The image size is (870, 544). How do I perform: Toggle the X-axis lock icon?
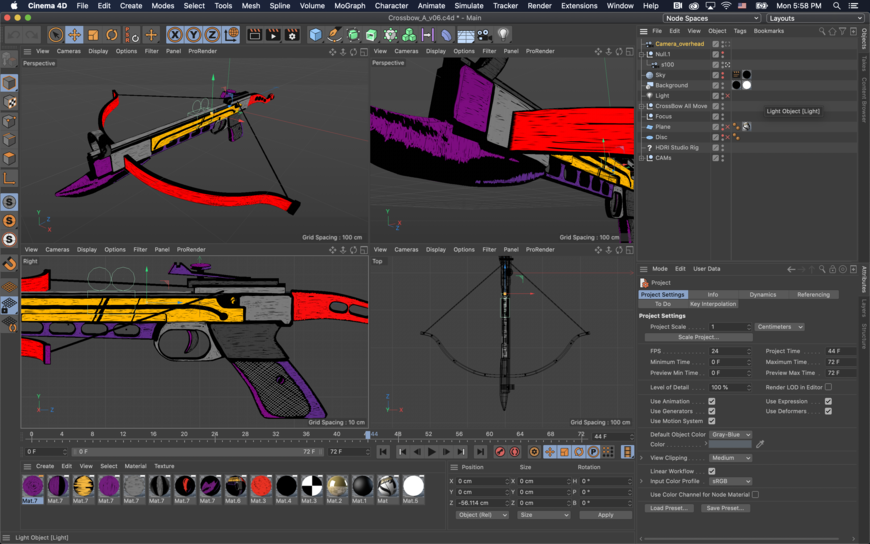[x=175, y=35]
